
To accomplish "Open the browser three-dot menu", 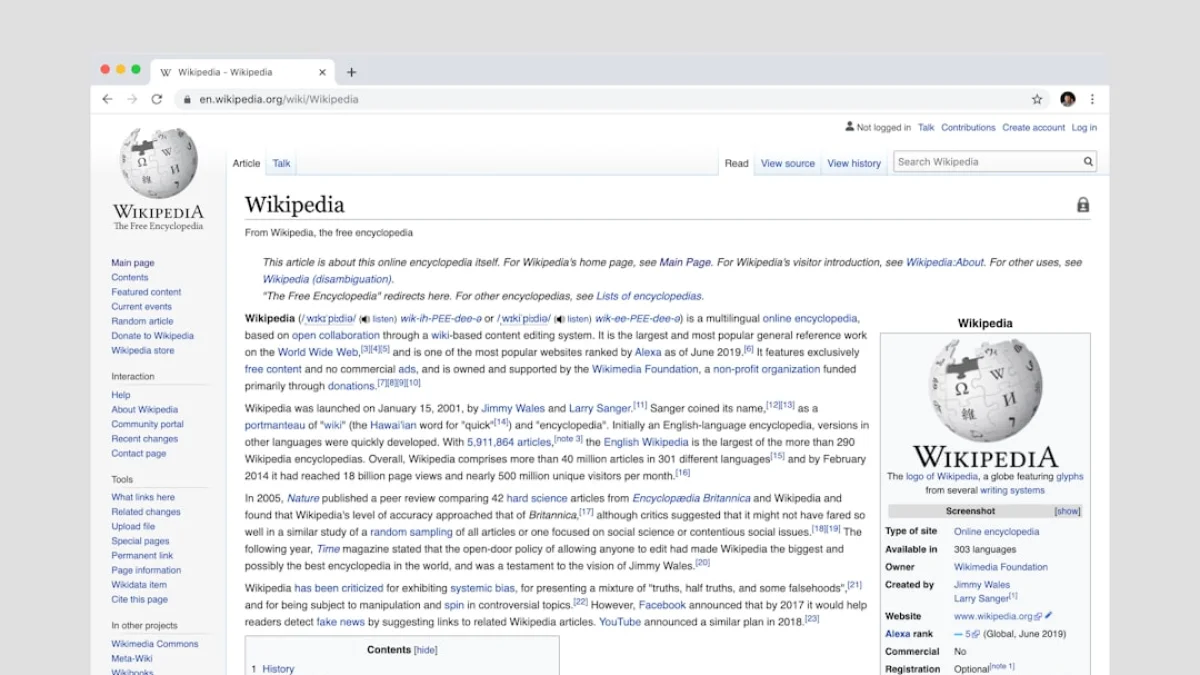I will click(1092, 99).
